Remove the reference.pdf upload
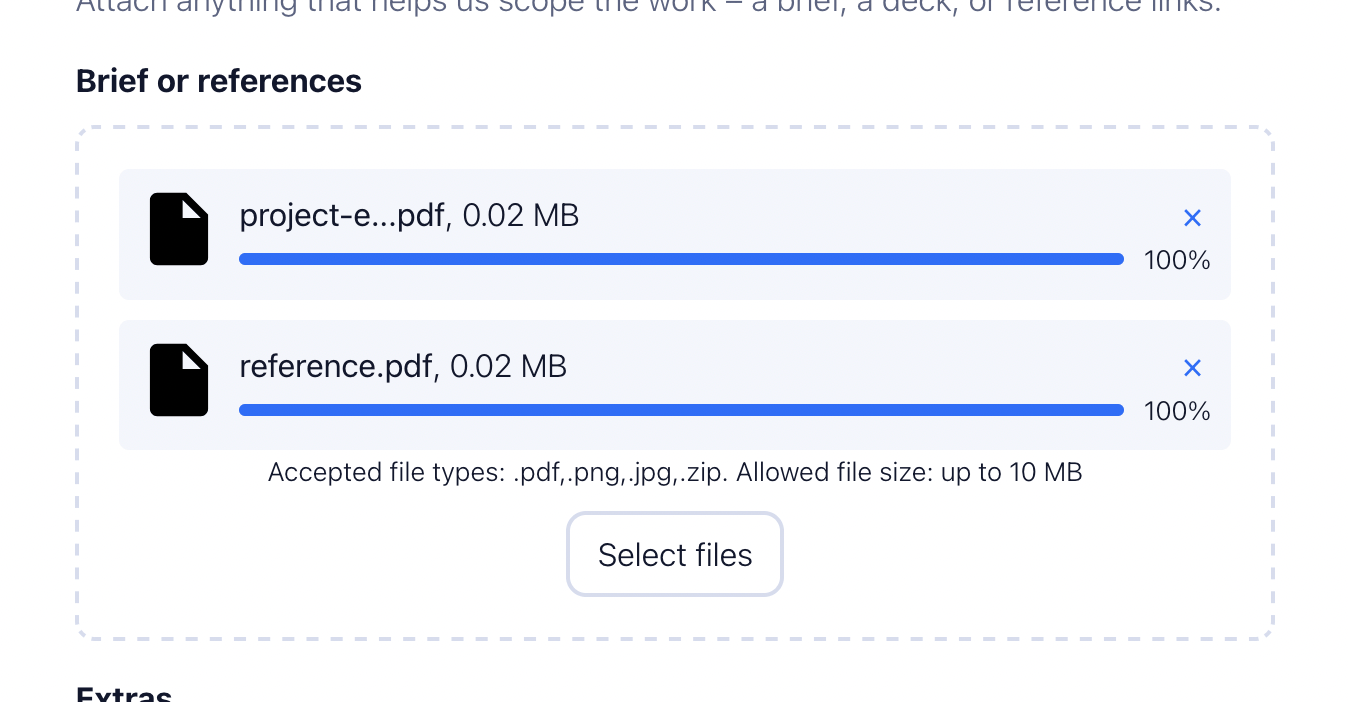 coord(1192,368)
